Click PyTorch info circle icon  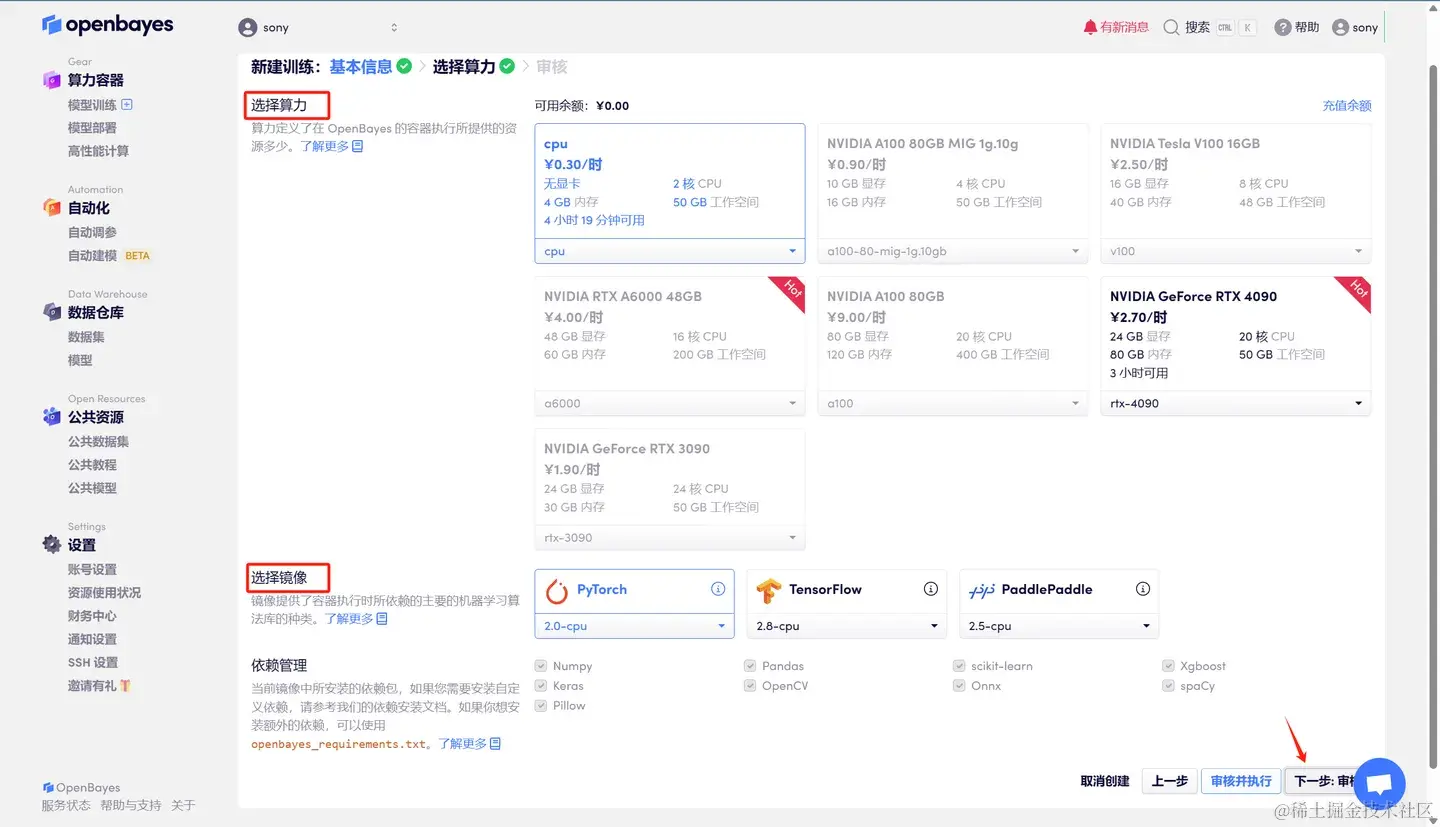click(x=717, y=589)
